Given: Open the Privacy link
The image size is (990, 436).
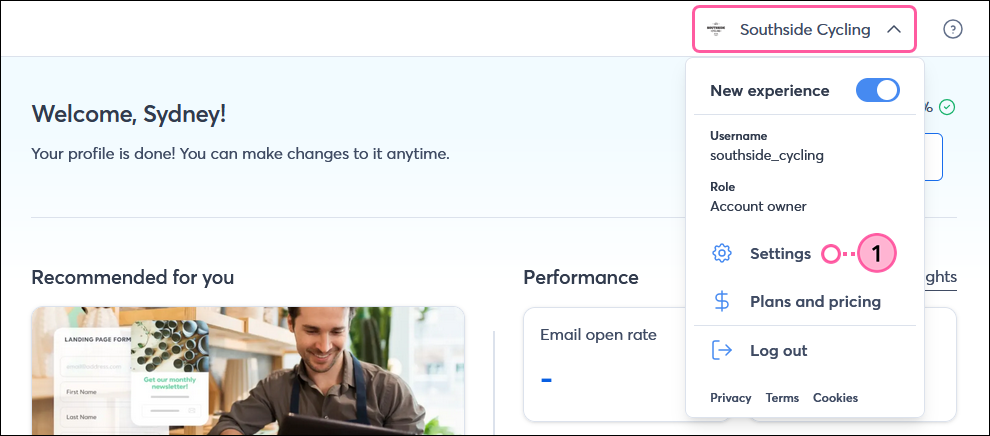Looking at the screenshot, I should [x=731, y=398].
